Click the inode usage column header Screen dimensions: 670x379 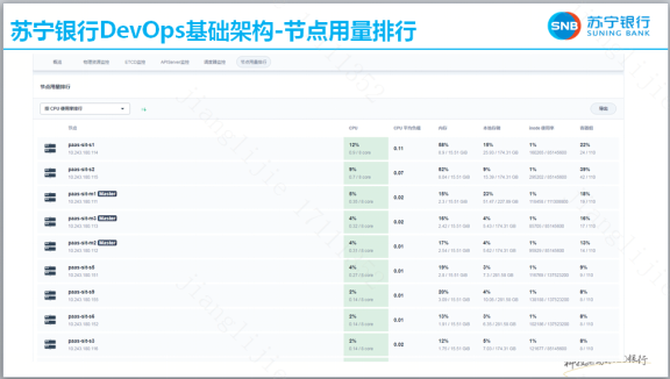[x=541, y=128]
